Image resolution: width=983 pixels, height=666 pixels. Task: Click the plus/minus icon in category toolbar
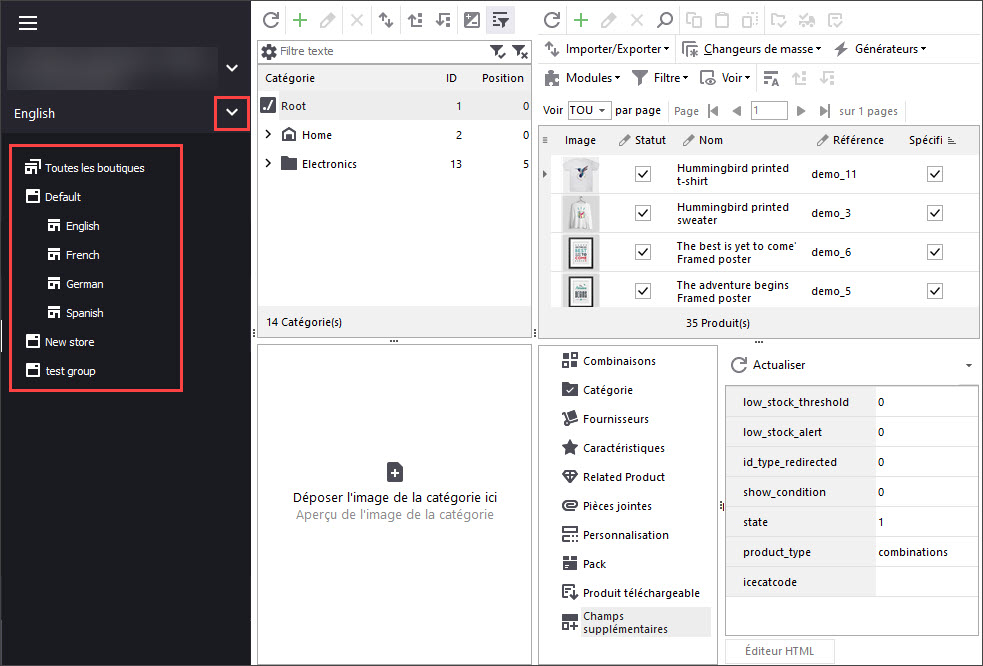(471, 20)
